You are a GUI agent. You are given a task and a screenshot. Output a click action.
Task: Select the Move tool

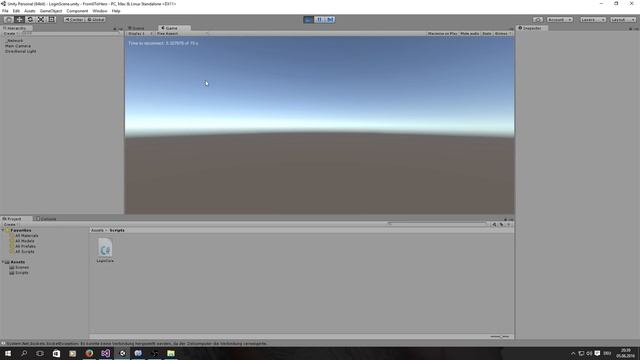pyautogui.click(x=19, y=20)
